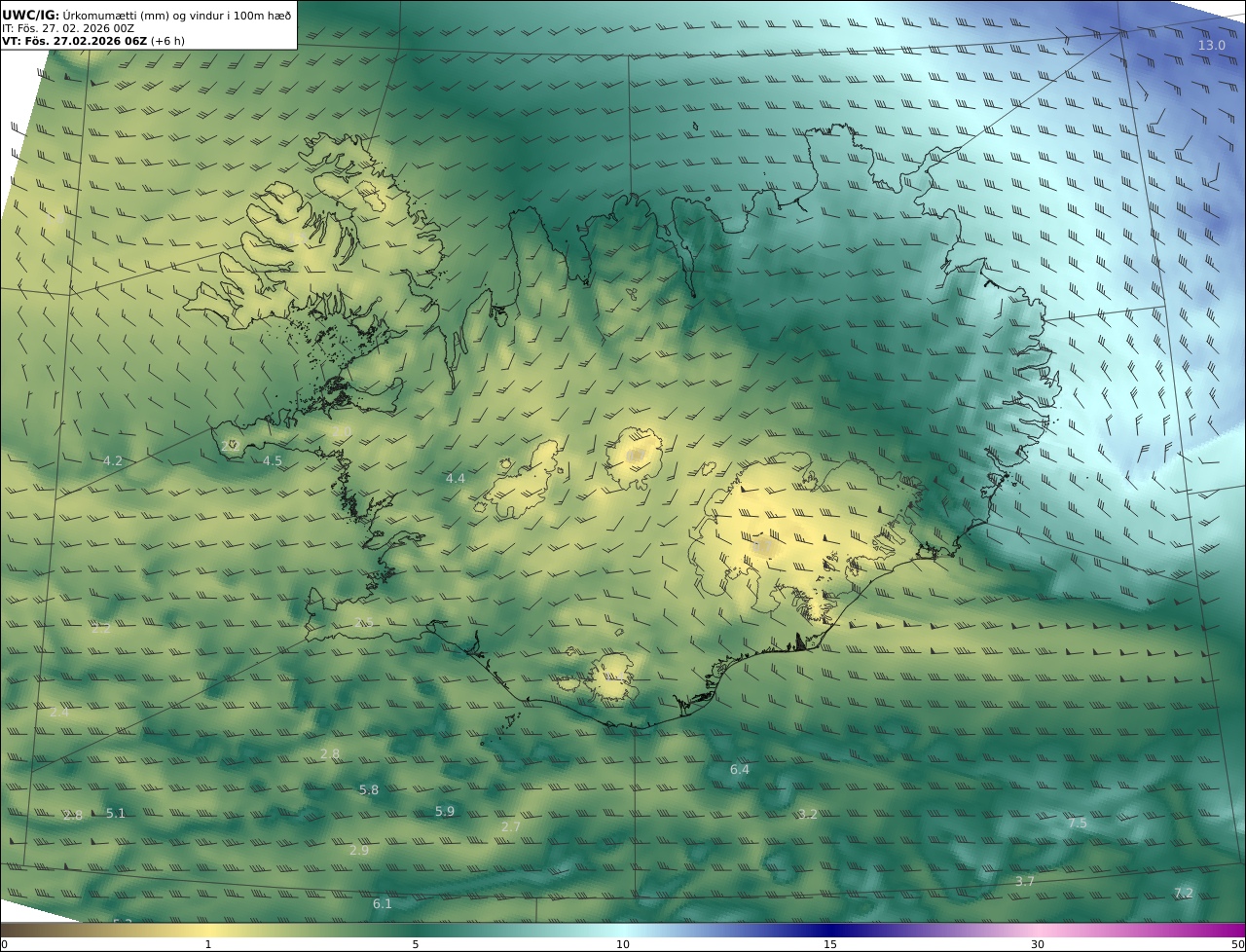Click the 2.4 value label
The height and width of the screenshot is (952, 1246).
59,712
